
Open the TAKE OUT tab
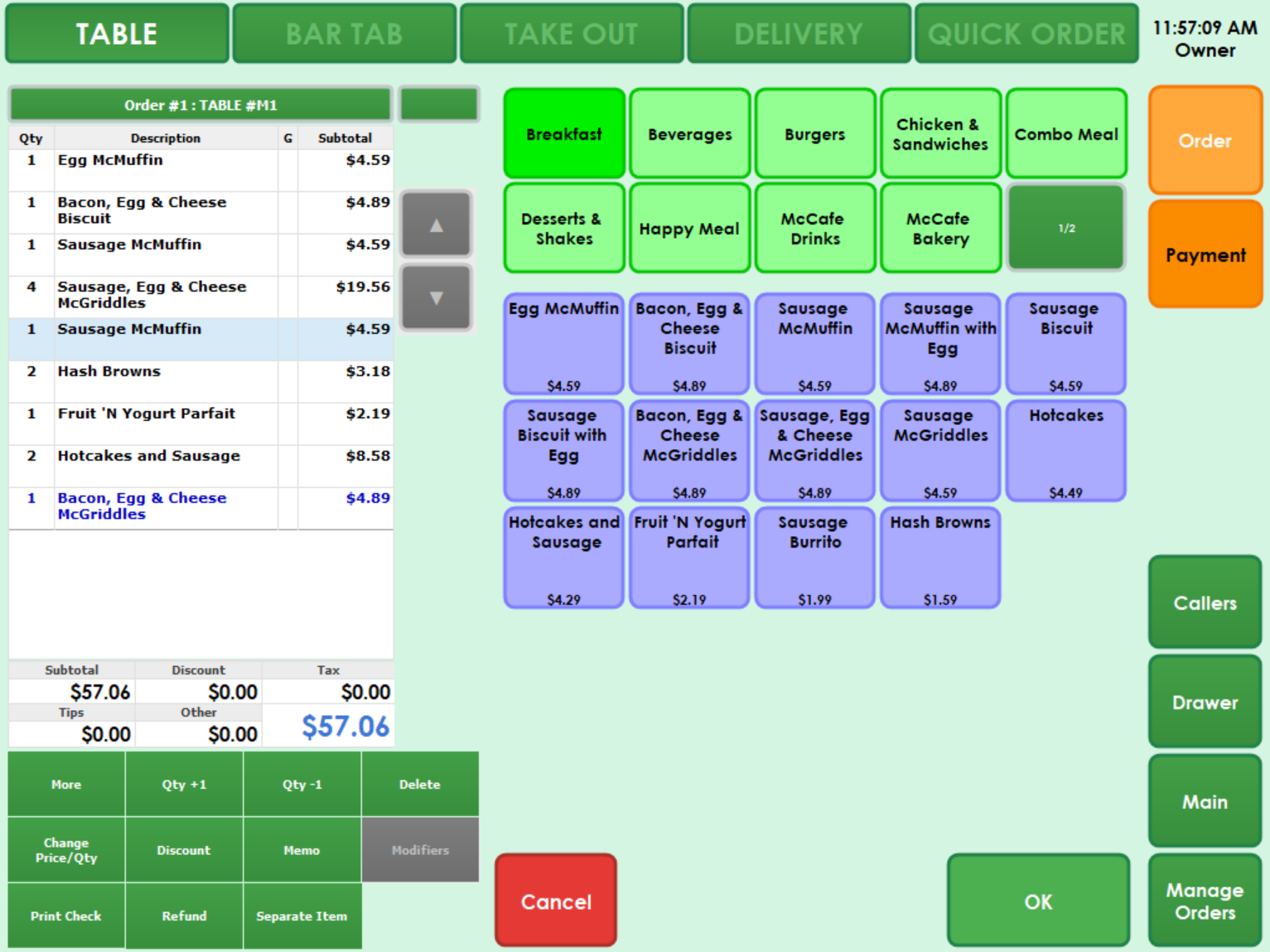572,34
